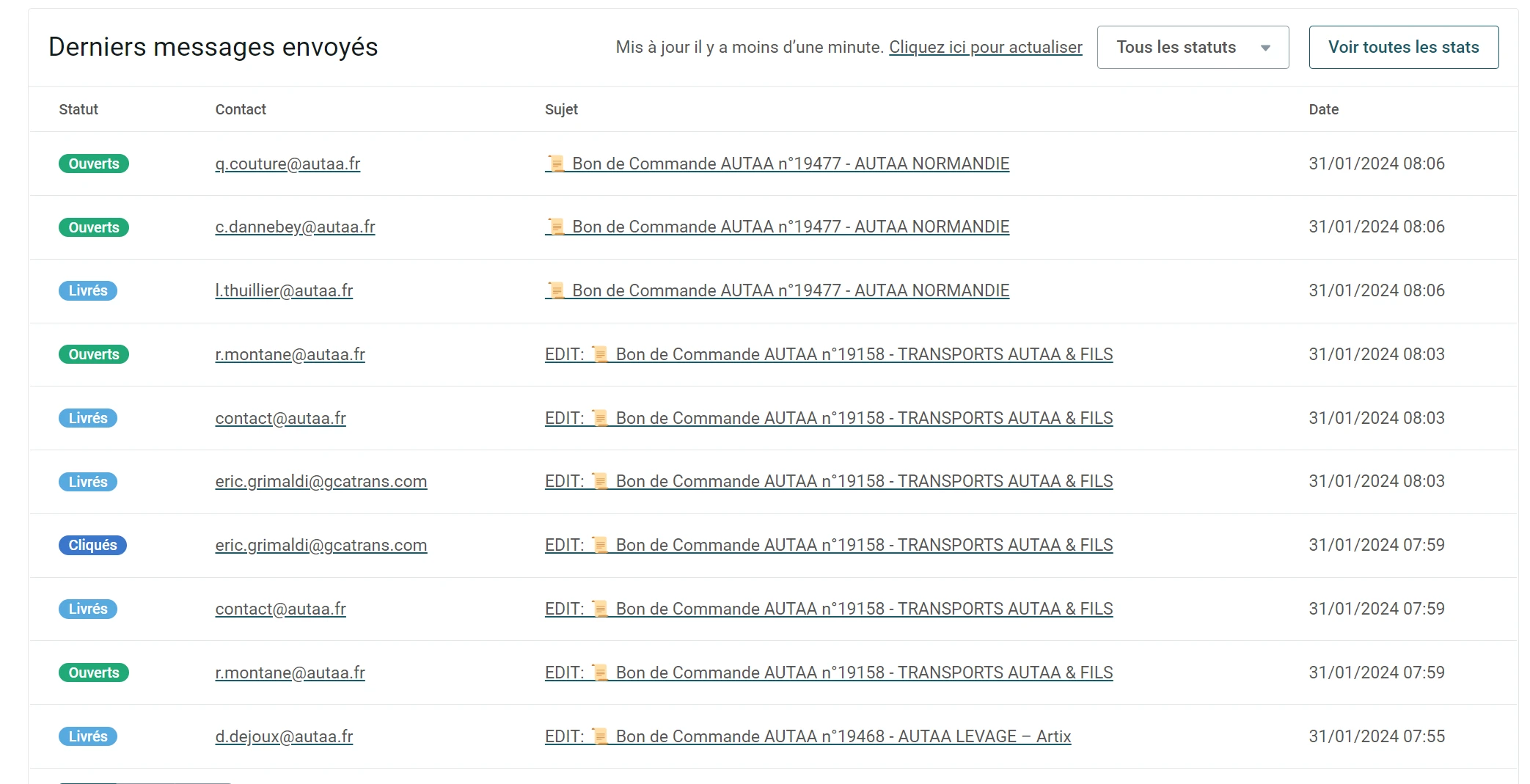
Task: Click the chevron arrow of the status filter
Action: tap(1265, 47)
